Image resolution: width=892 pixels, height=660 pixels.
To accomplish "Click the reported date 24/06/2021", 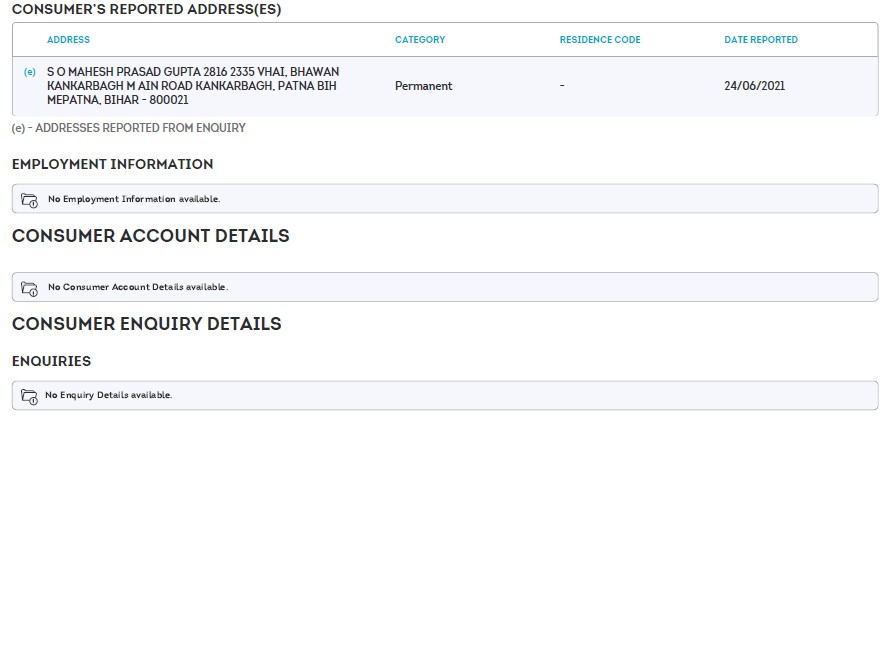I will click(754, 86).
